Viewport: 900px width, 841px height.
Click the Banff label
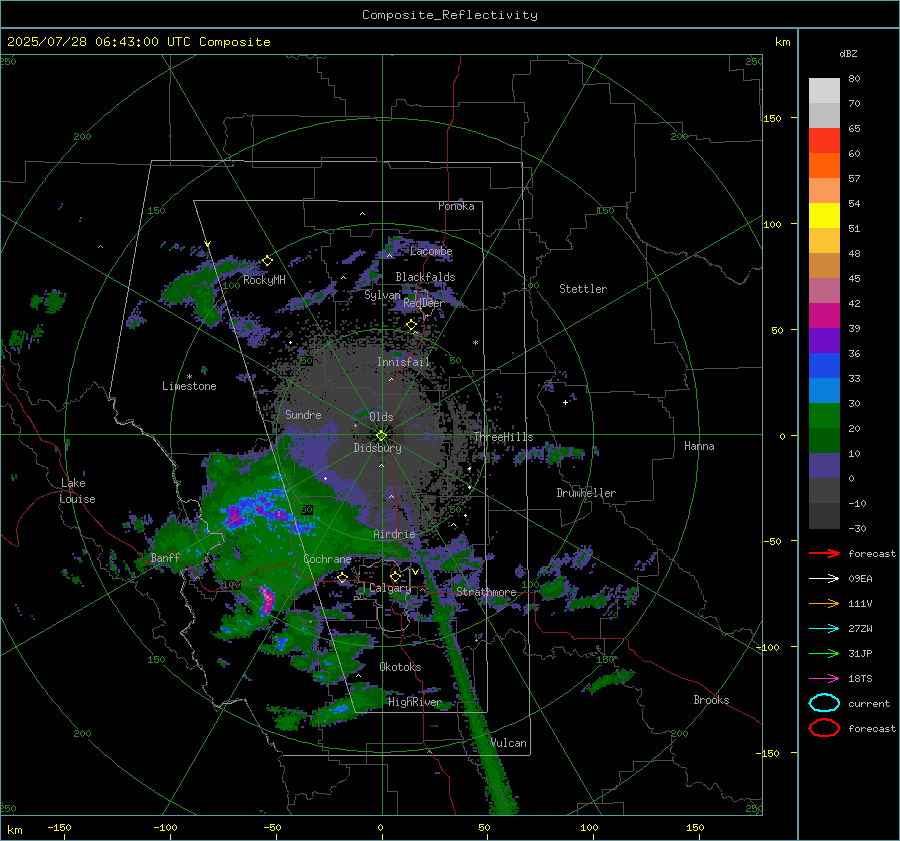point(165,558)
